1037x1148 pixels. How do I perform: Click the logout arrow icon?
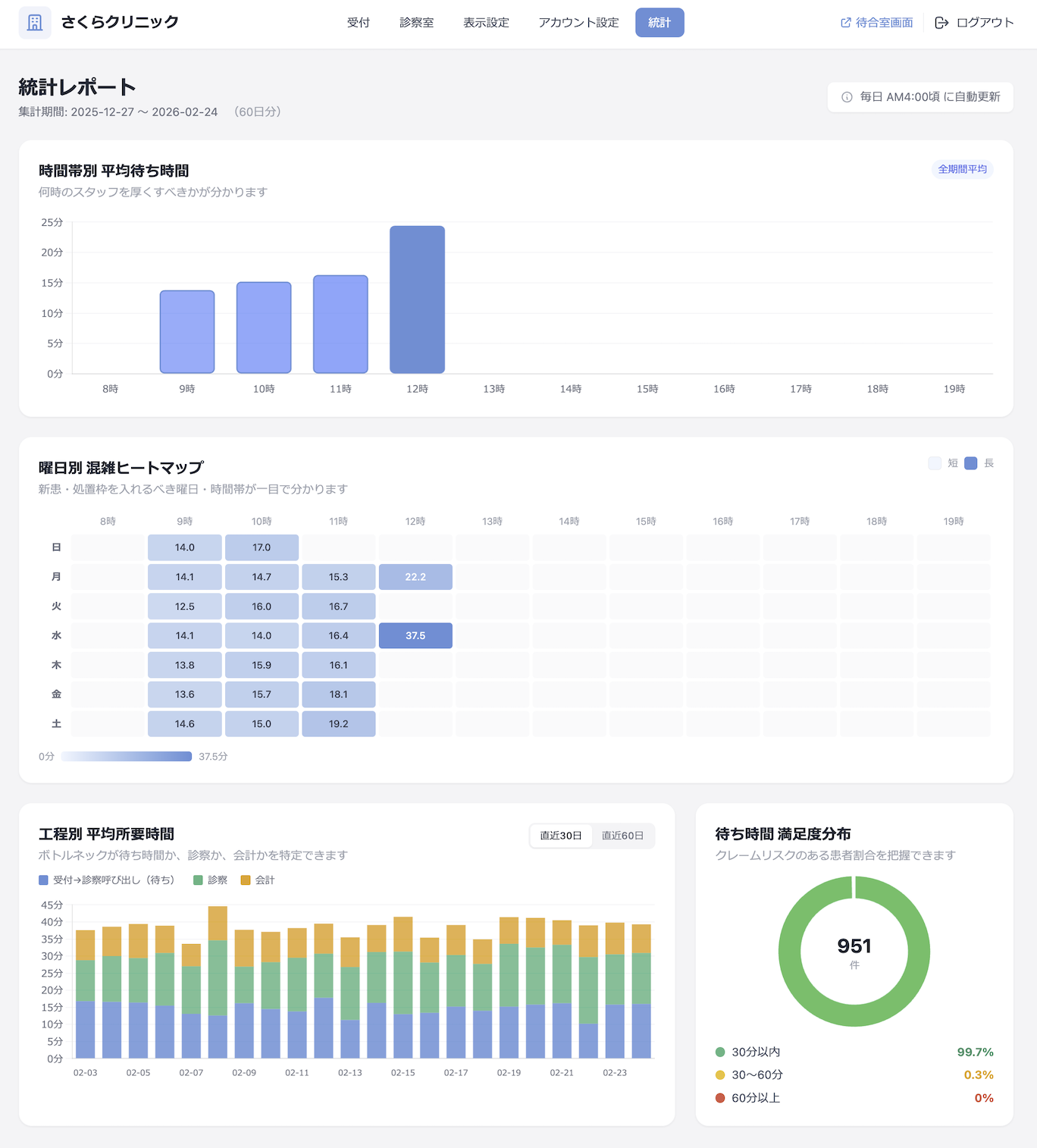point(941,23)
